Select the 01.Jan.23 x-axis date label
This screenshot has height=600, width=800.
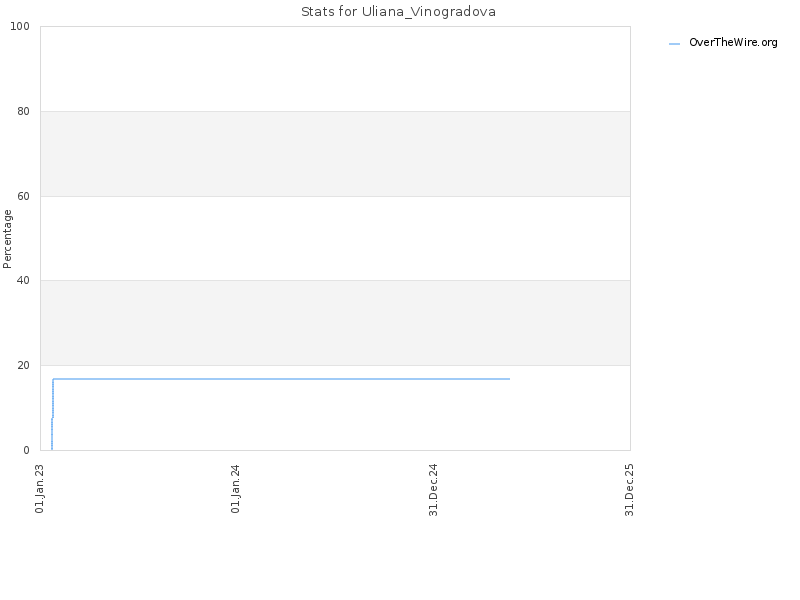pos(40,488)
